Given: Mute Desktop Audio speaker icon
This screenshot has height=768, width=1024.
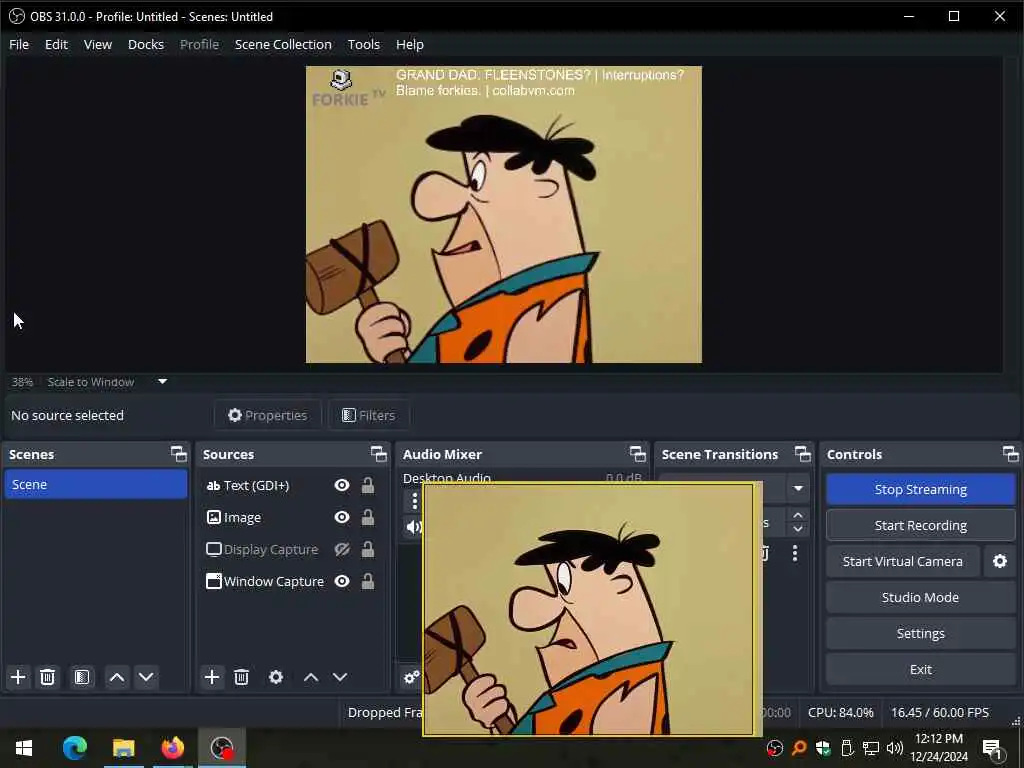Looking at the screenshot, I should (x=413, y=526).
